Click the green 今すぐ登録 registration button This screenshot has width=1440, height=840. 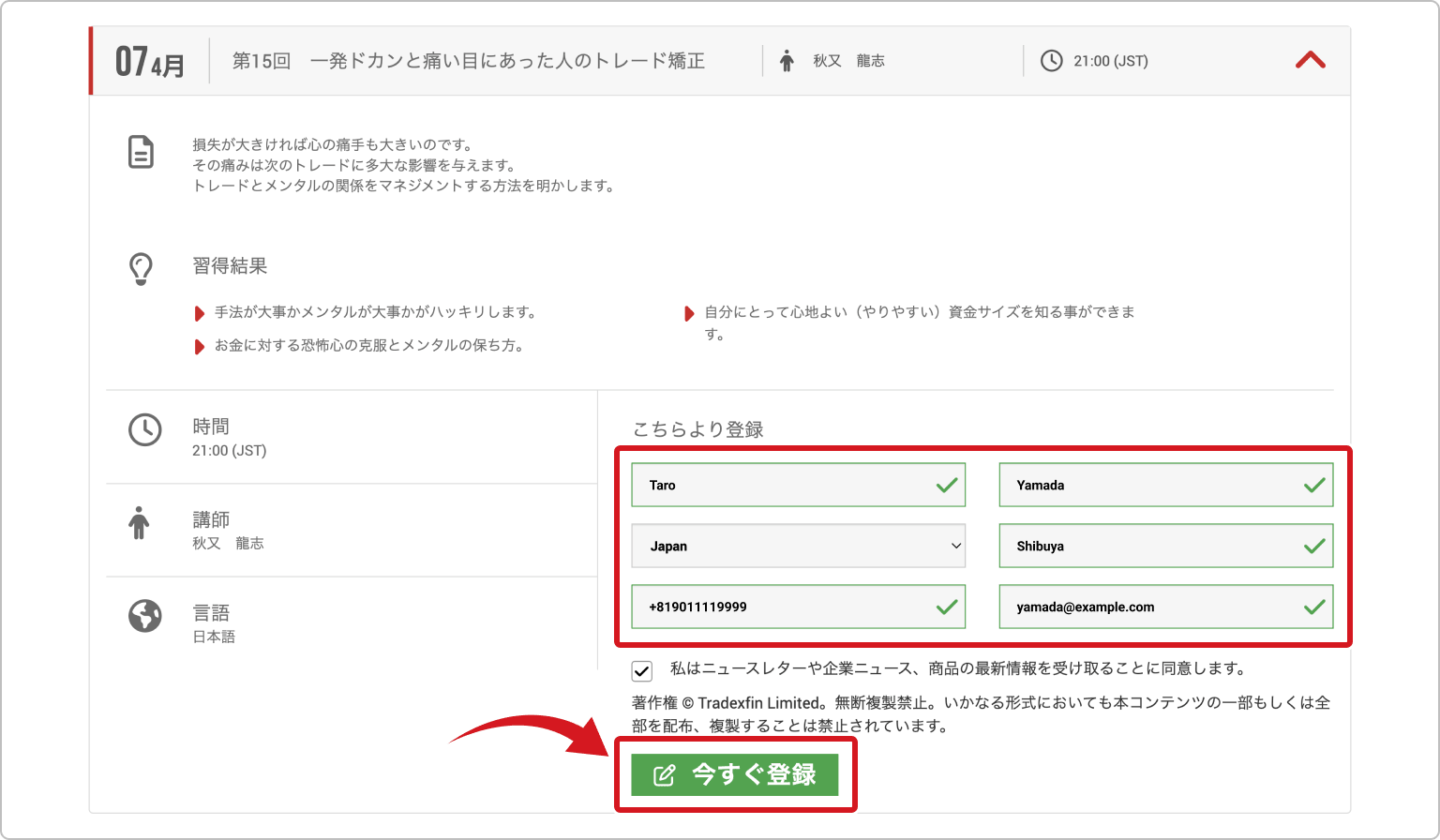pos(736,775)
